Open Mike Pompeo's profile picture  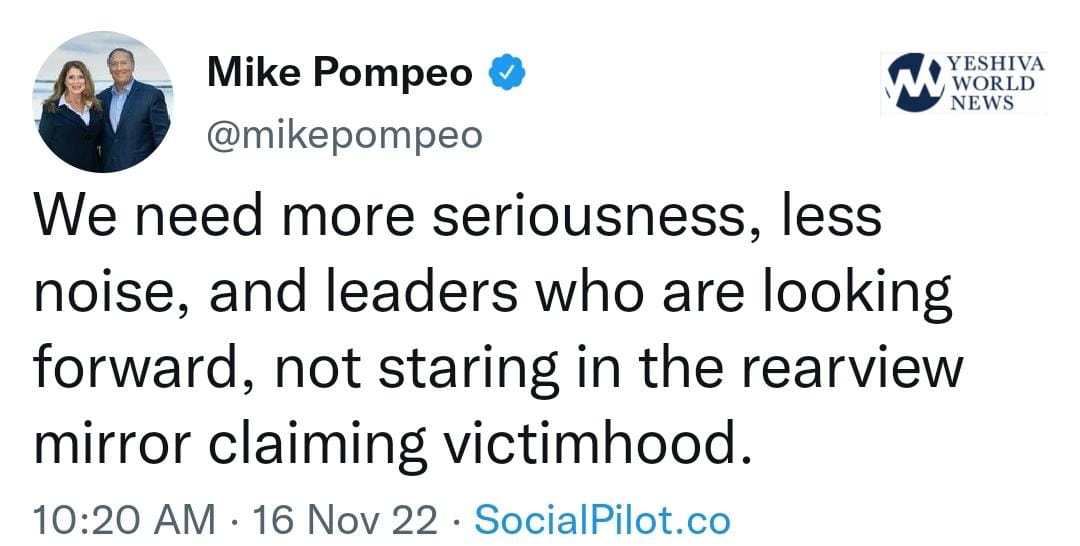pos(104,103)
